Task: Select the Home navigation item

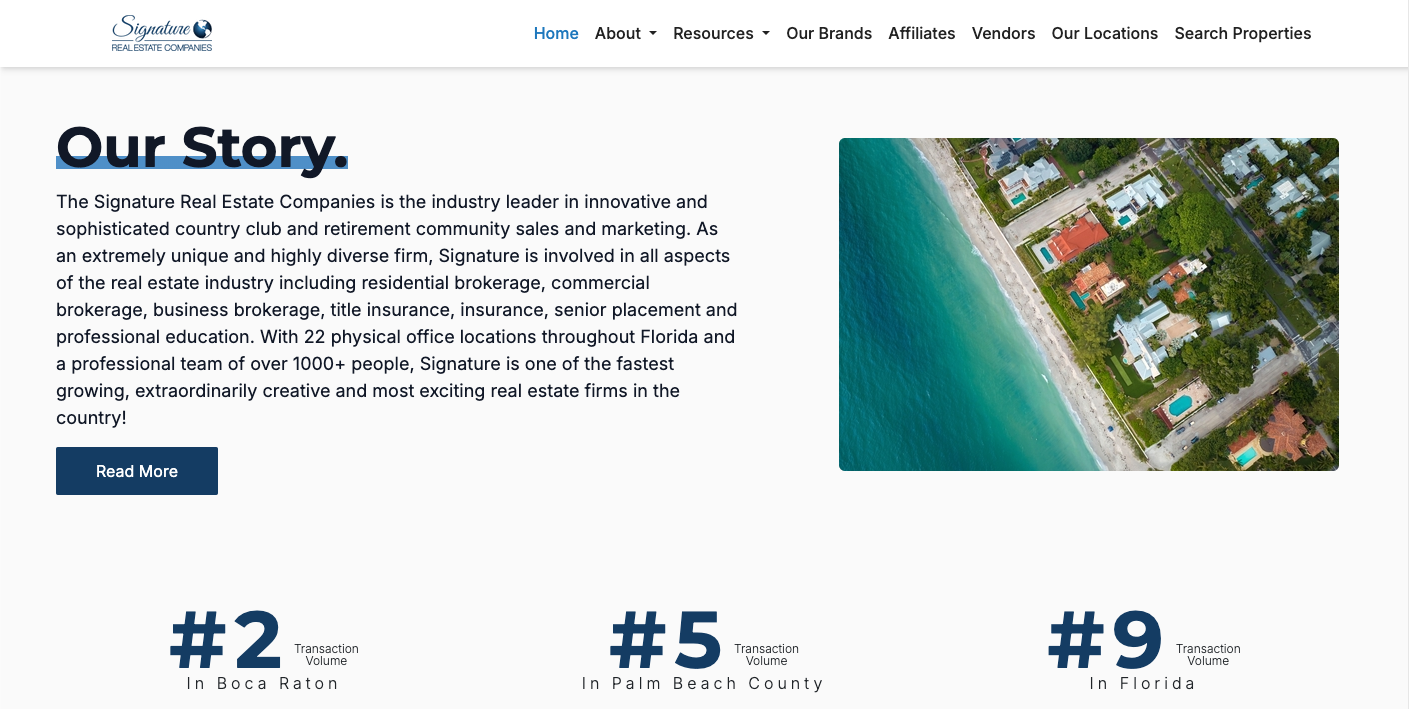Action: tap(556, 33)
